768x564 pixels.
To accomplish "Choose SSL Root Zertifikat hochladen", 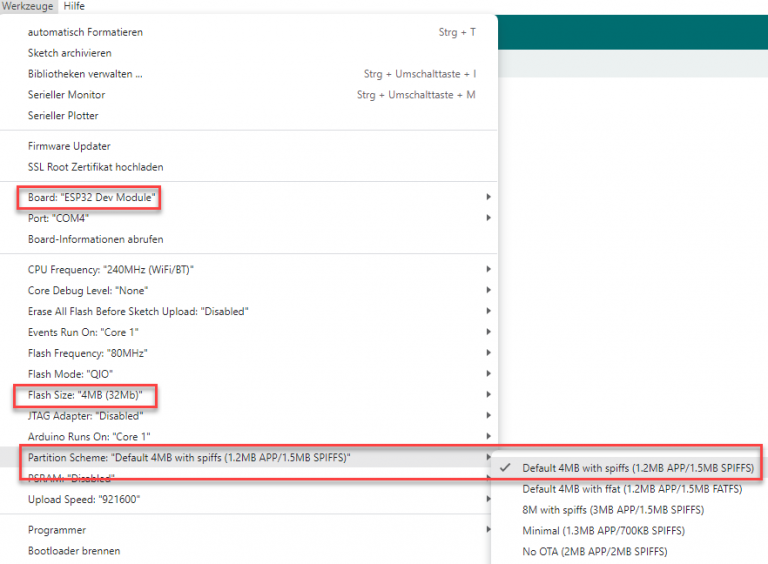I will pos(95,167).
